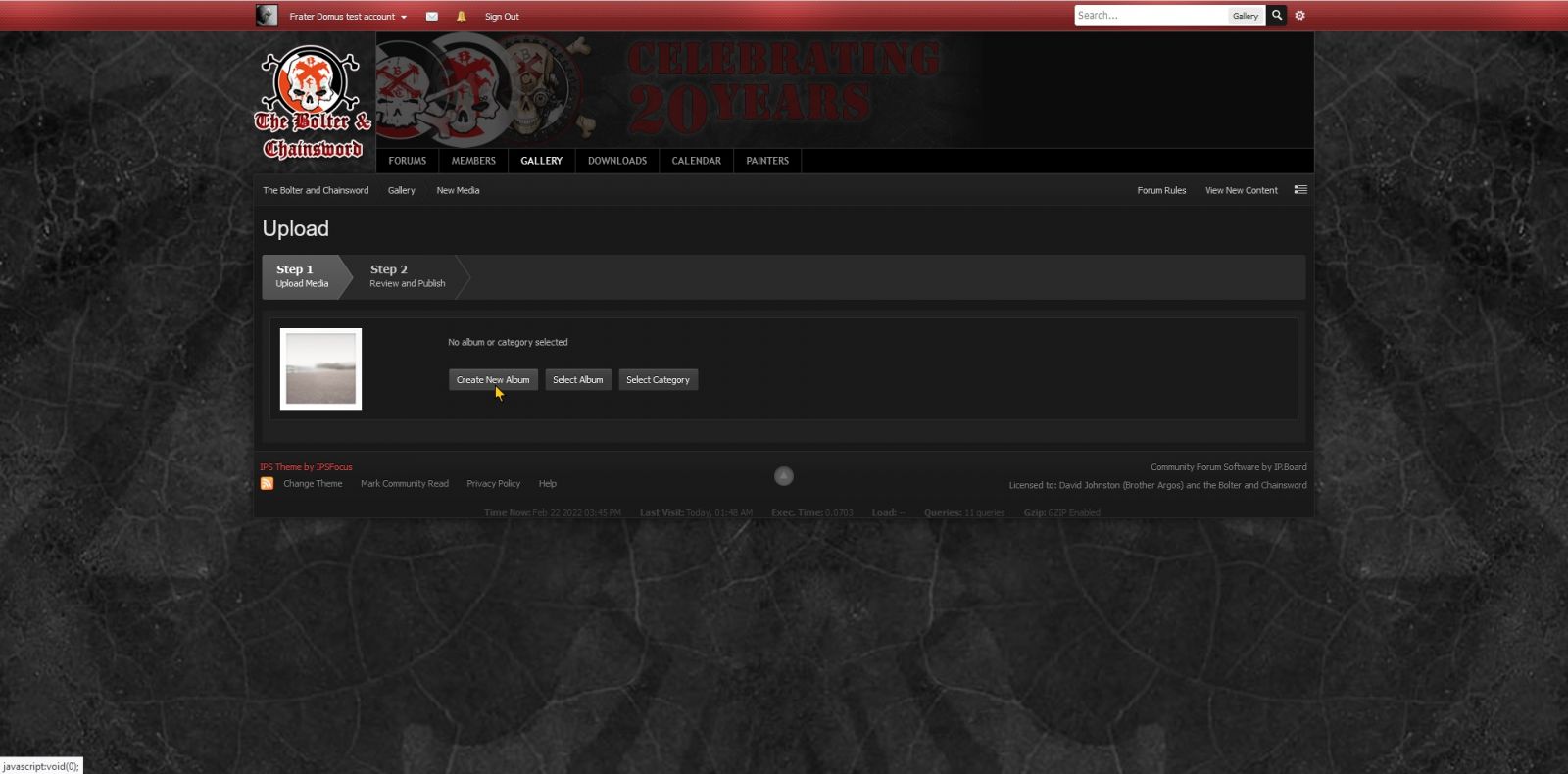Click the Create New Album button
Screen dimensions: 1568x774
click(x=493, y=380)
